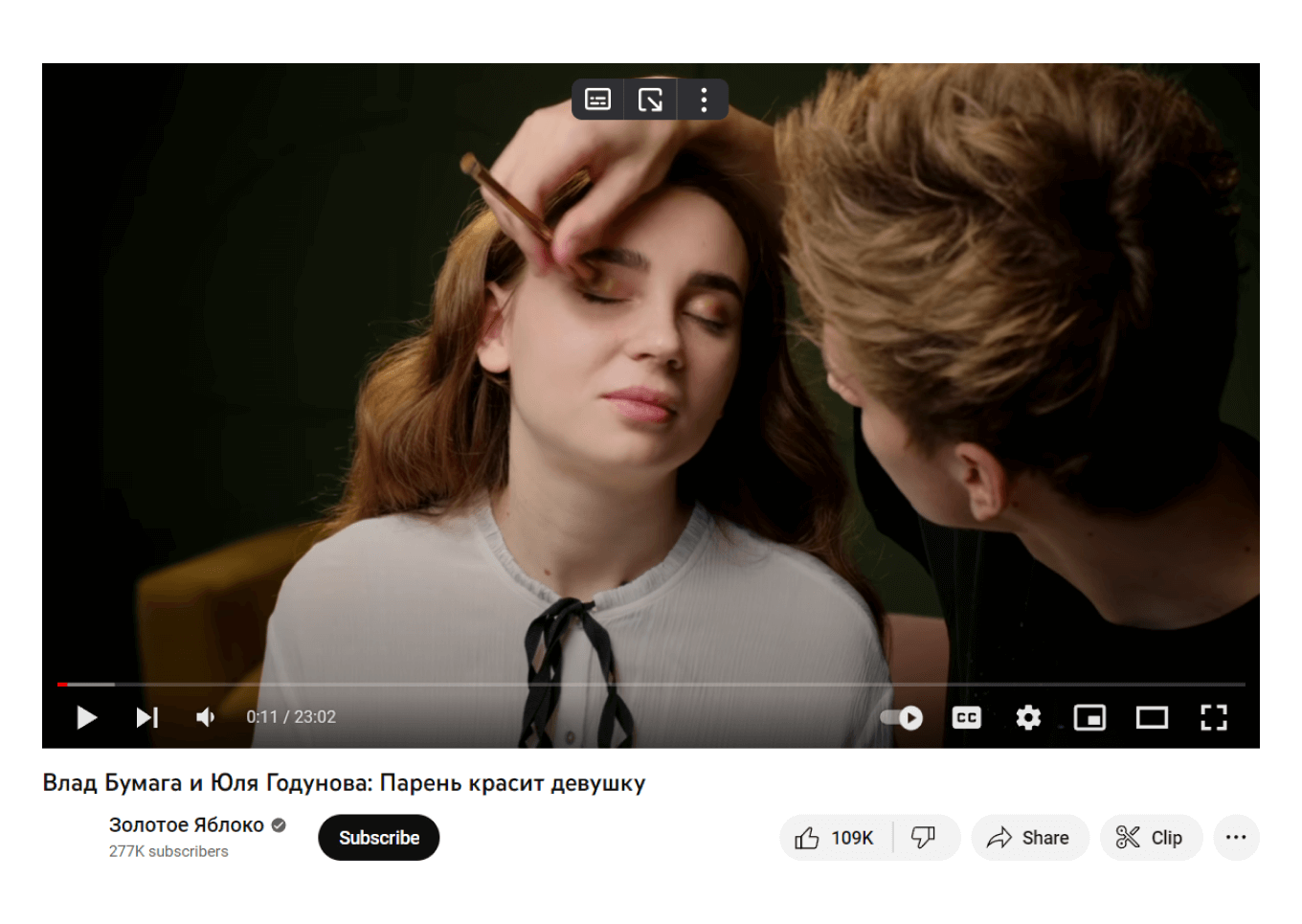Seek using the video progress bar

click(x=651, y=685)
